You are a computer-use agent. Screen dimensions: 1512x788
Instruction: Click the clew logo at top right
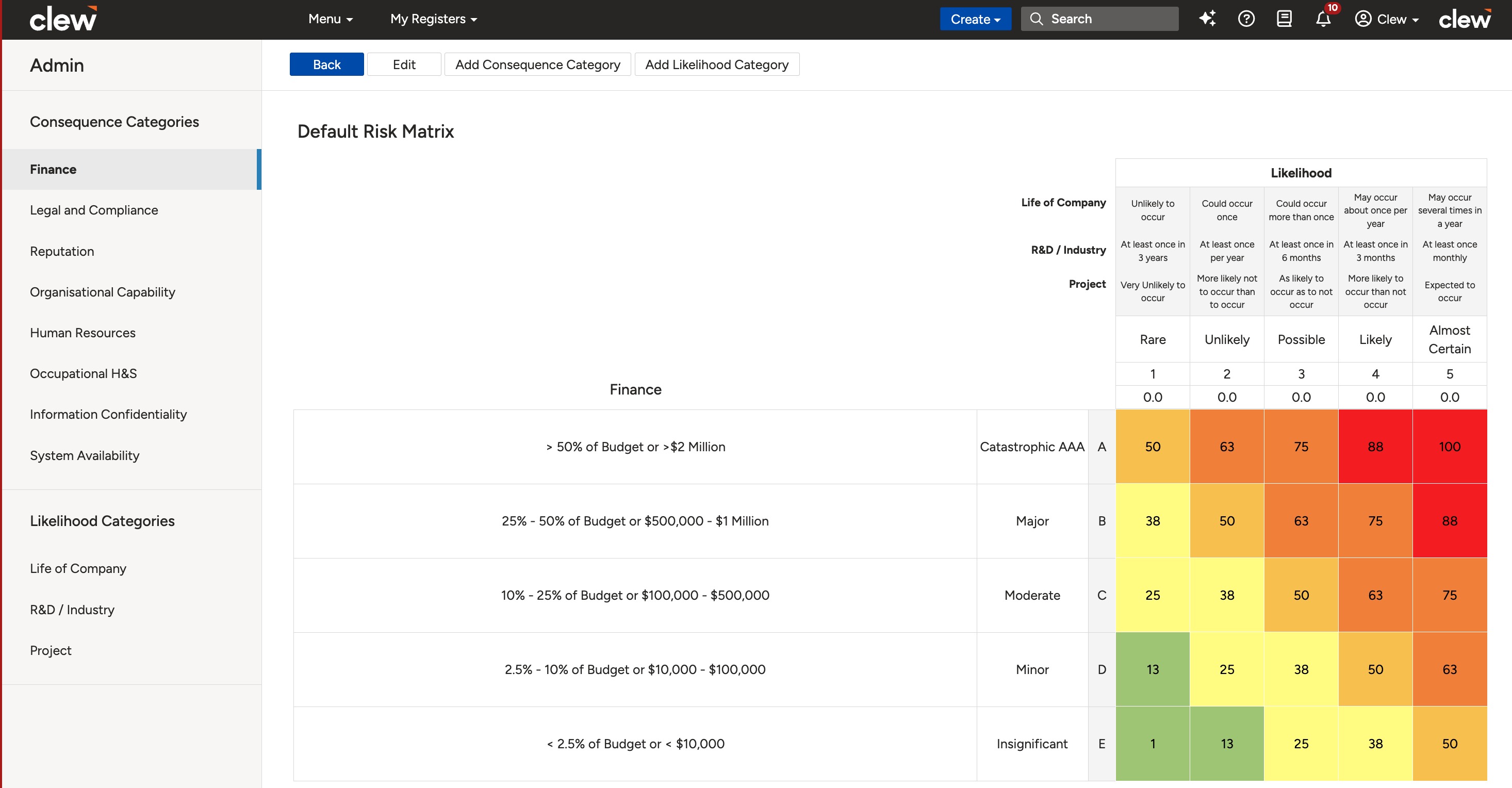(x=1465, y=19)
